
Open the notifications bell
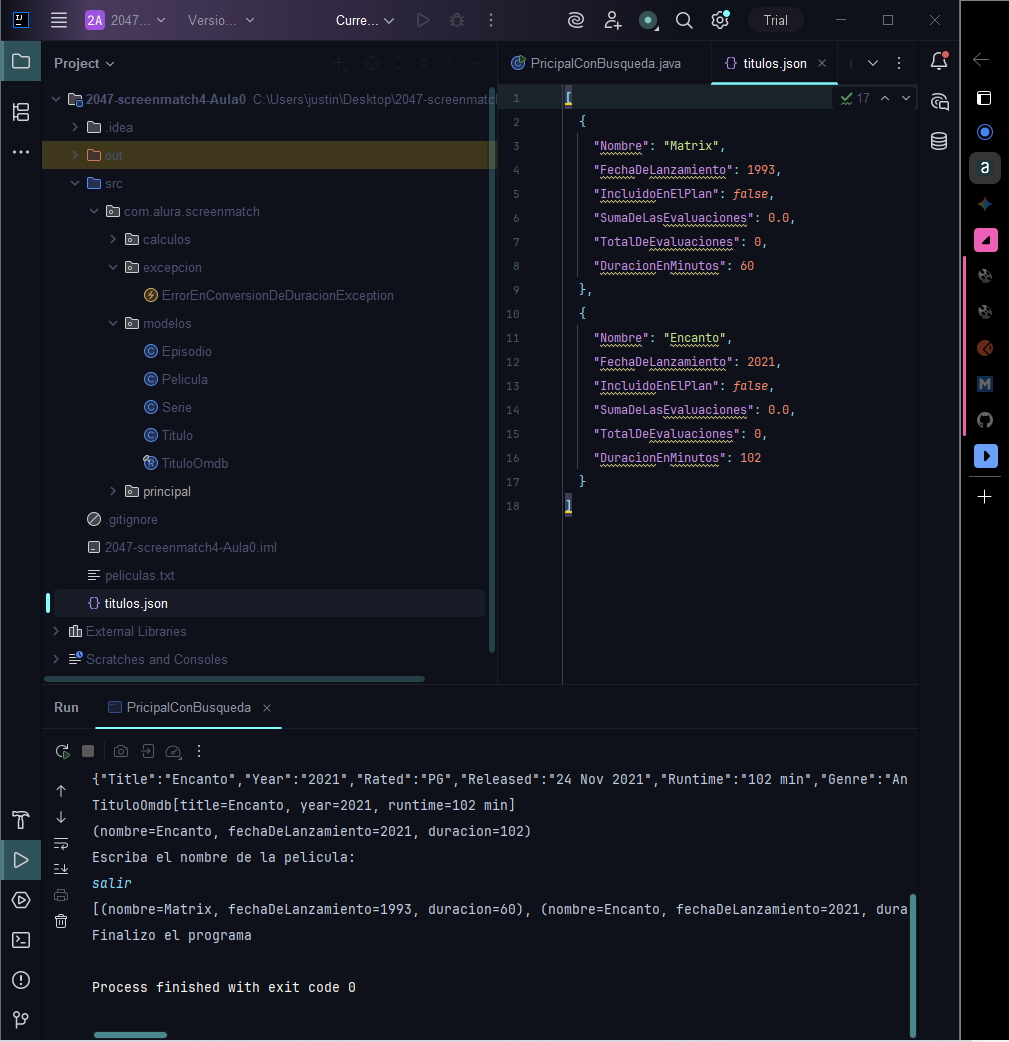click(x=939, y=61)
